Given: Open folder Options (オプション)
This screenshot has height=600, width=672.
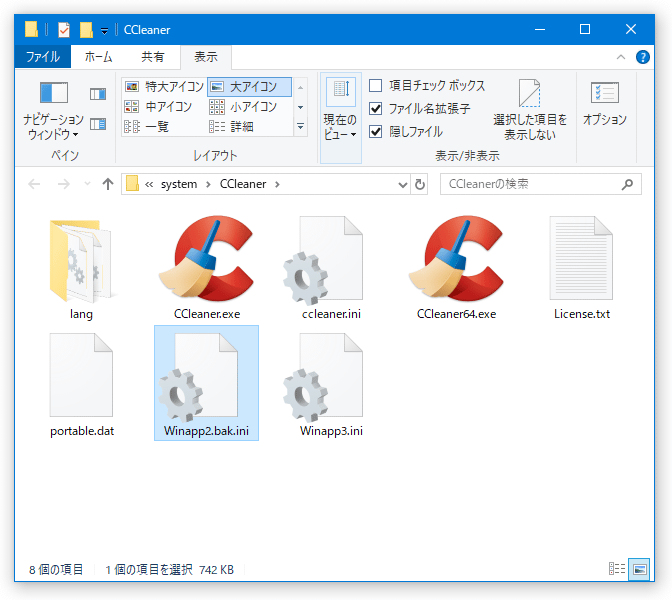Looking at the screenshot, I should [604, 103].
